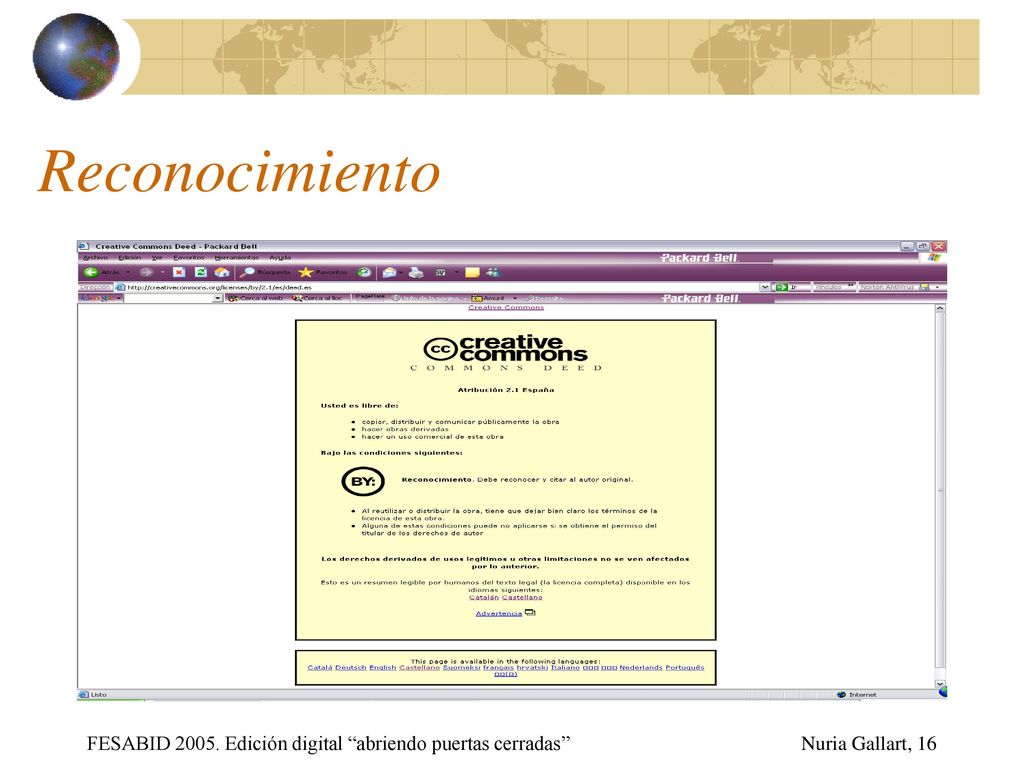Open the Edición menu
Viewport: 1024px width, 768px height.
pyautogui.click(x=129, y=257)
